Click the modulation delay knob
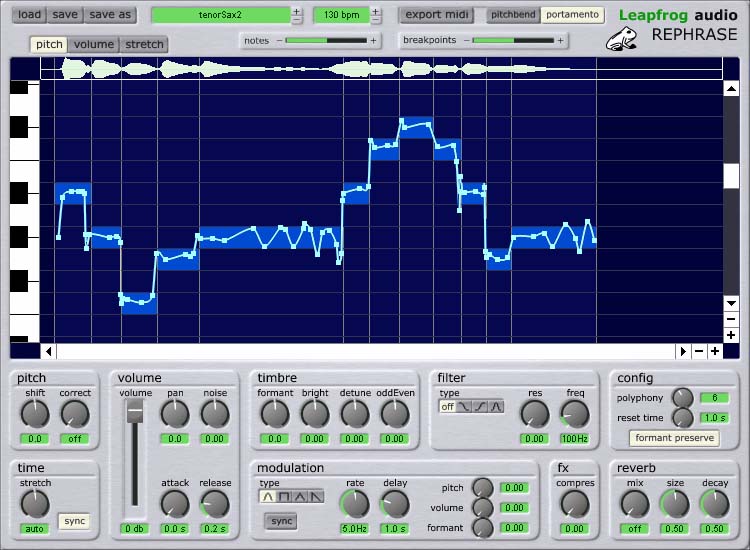The width and height of the screenshot is (750, 550). tap(395, 504)
